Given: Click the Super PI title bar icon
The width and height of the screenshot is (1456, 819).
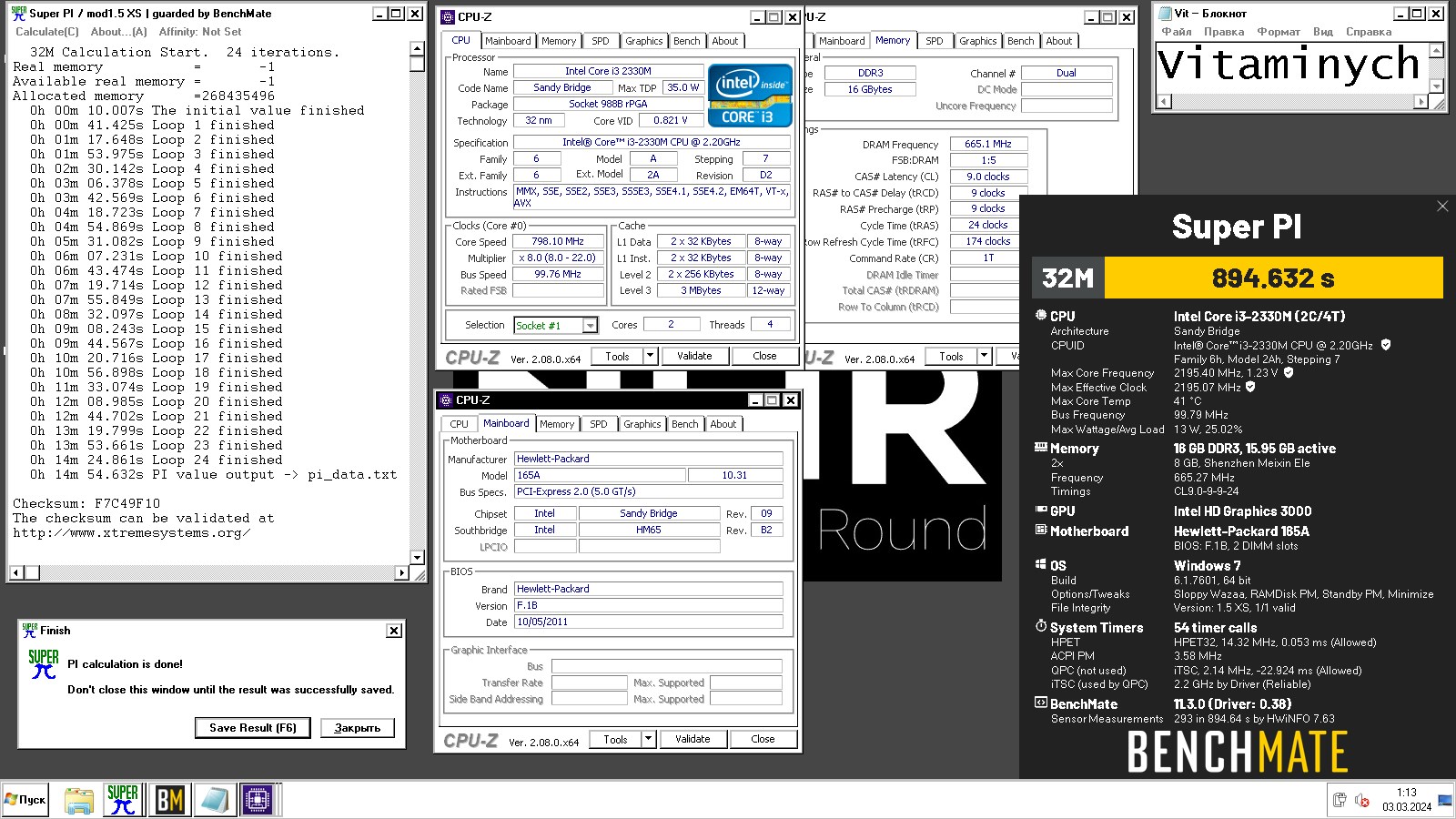Looking at the screenshot, I should pos(18,14).
